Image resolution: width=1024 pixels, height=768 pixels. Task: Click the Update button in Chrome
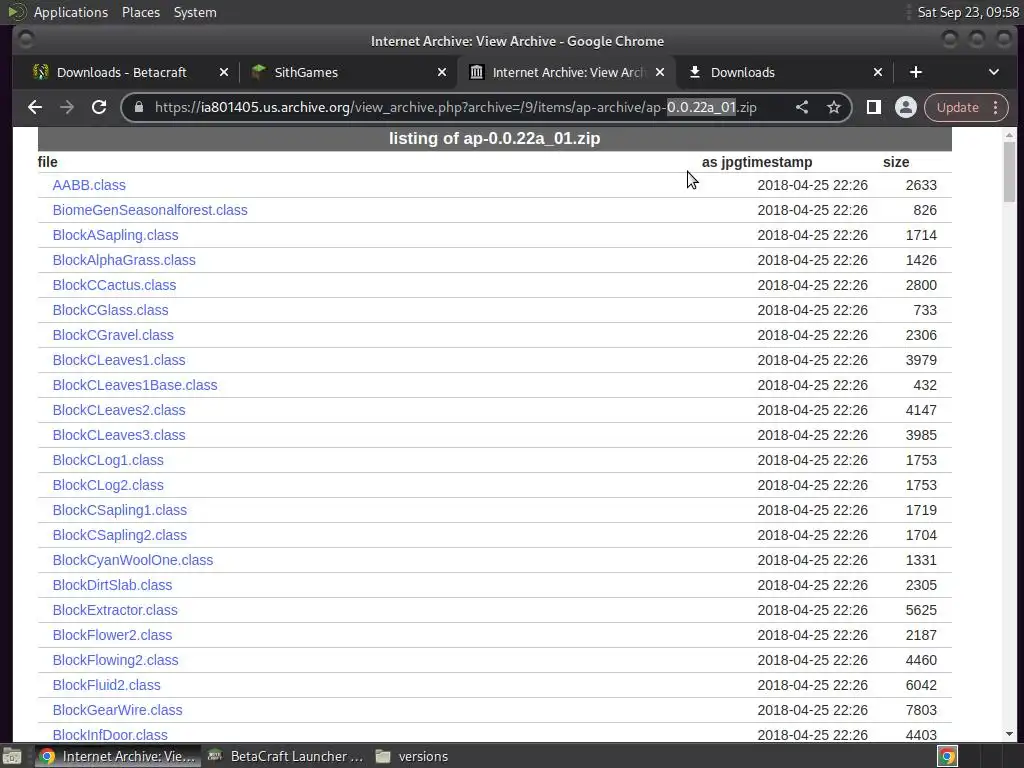pyautogui.click(x=957, y=107)
